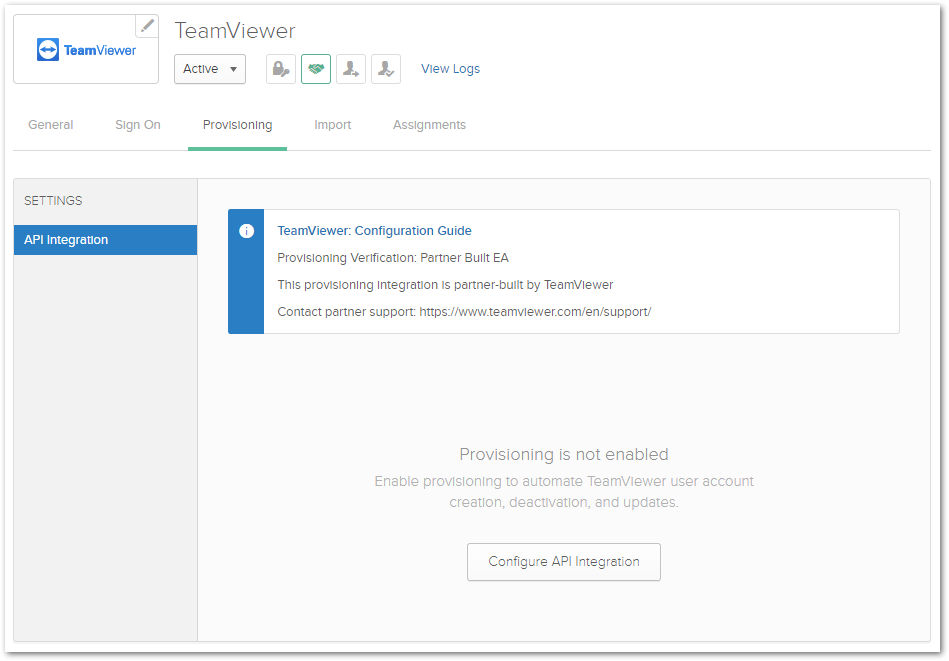The image size is (949, 661).
Task: Click the pencil edit logo icon
Action: (147, 26)
